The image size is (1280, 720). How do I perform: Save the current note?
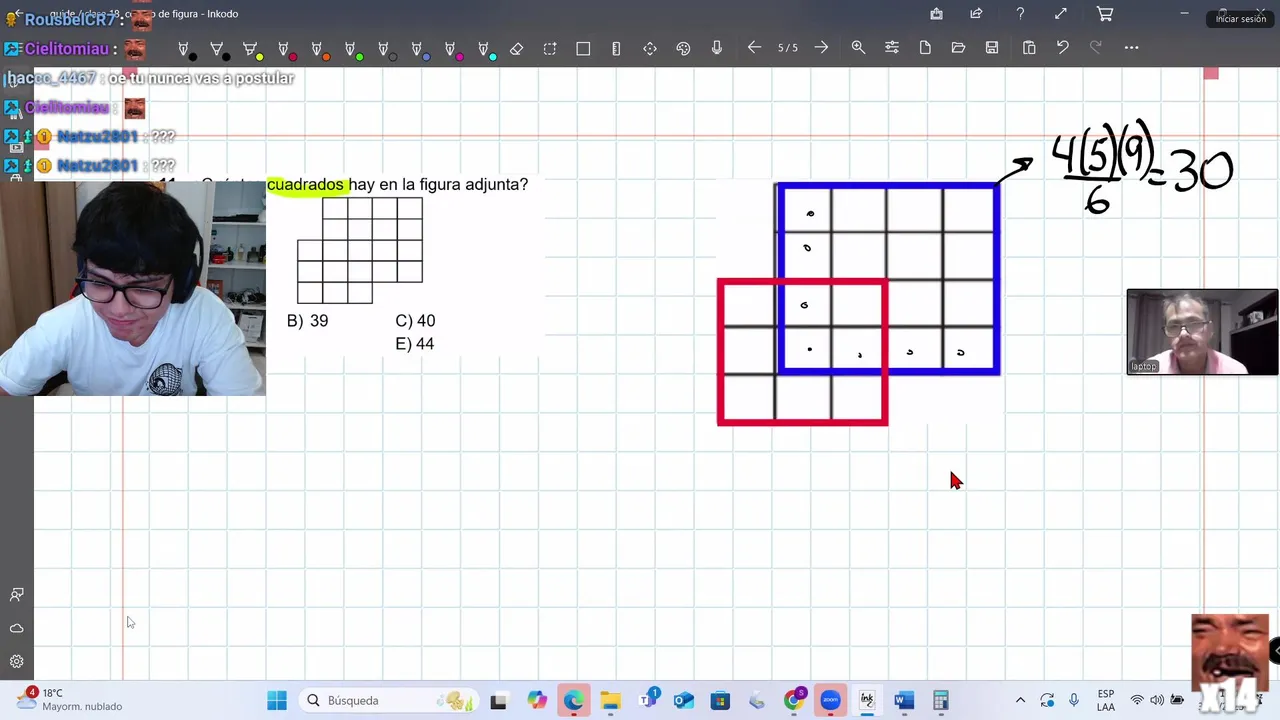pyautogui.click(x=992, y=48)
